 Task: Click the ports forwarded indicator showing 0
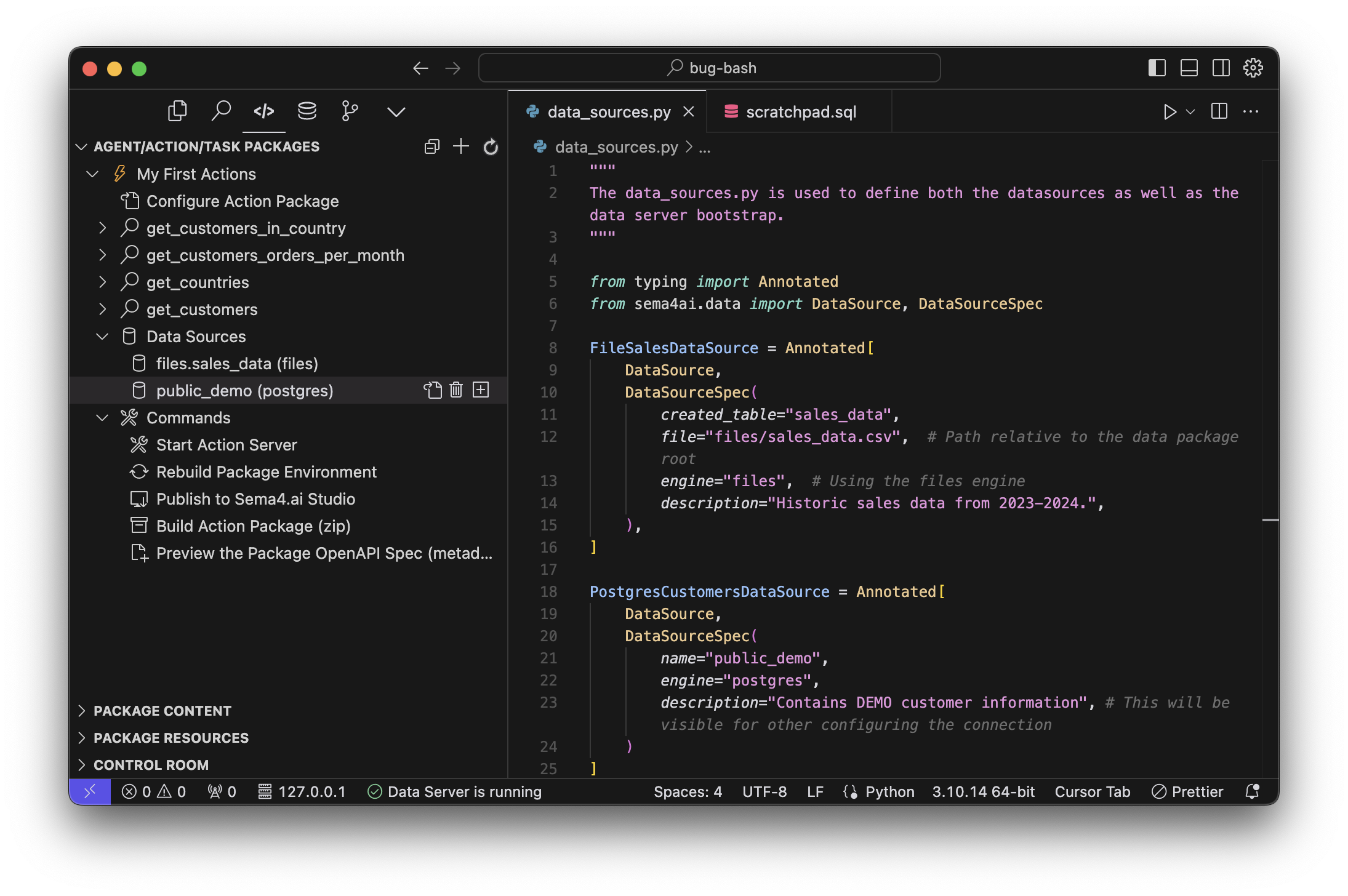tap(222, 791)
